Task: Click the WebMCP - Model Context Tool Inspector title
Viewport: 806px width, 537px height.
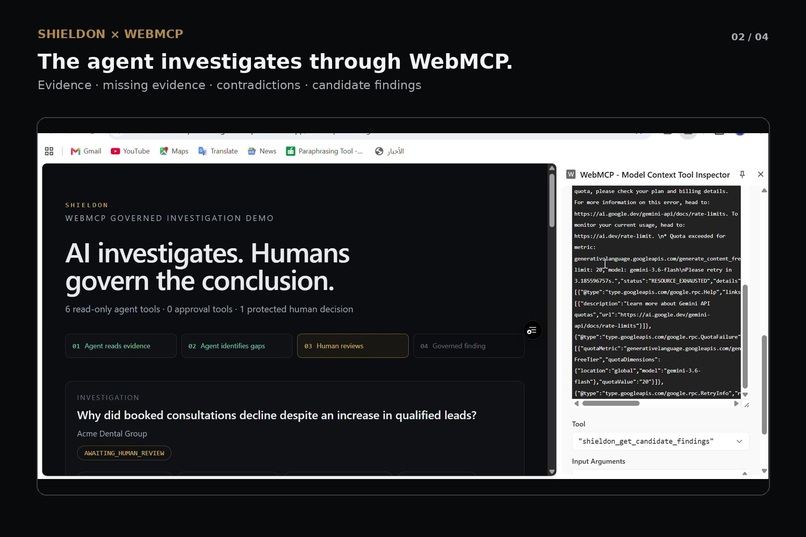Action: tap(655, 175)
